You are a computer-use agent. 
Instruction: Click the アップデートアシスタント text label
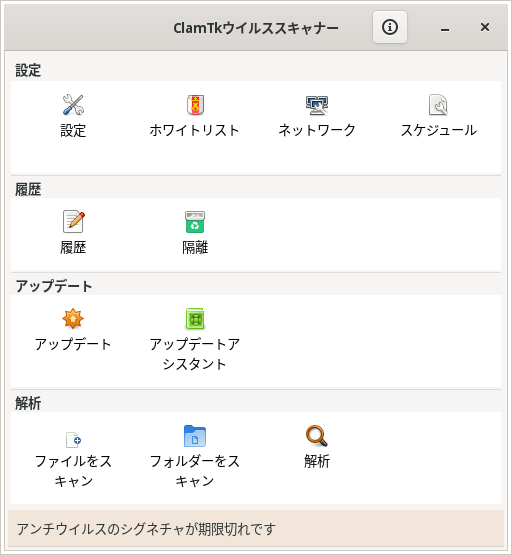click(195, 354)
